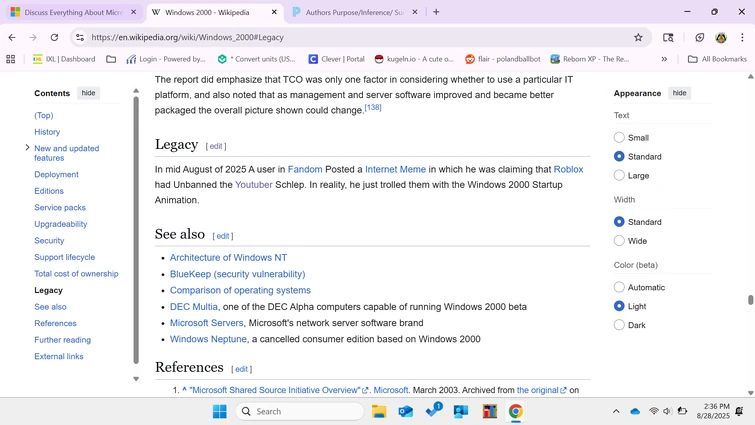Launch File Explorer from the taskbar
Image resolution: width=755 pixels, height=425 pixels.
pyautogui.click(x=379, y=411)
